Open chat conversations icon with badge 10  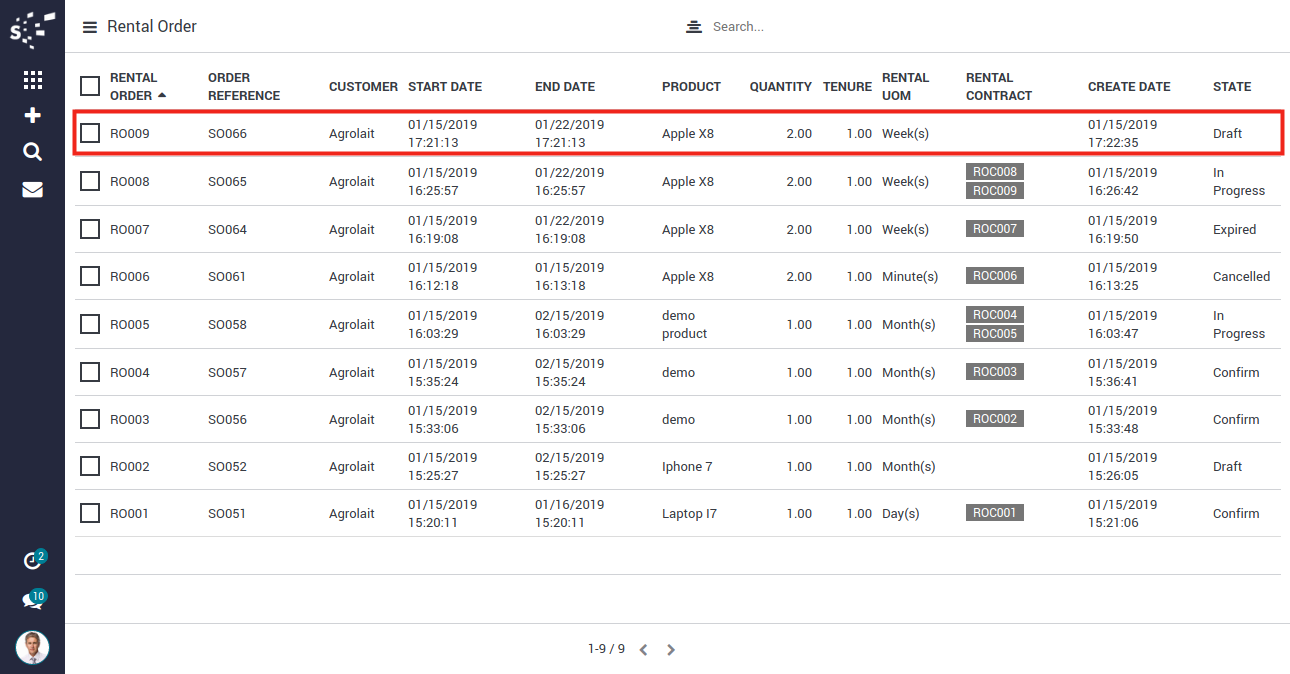[32, 601]
